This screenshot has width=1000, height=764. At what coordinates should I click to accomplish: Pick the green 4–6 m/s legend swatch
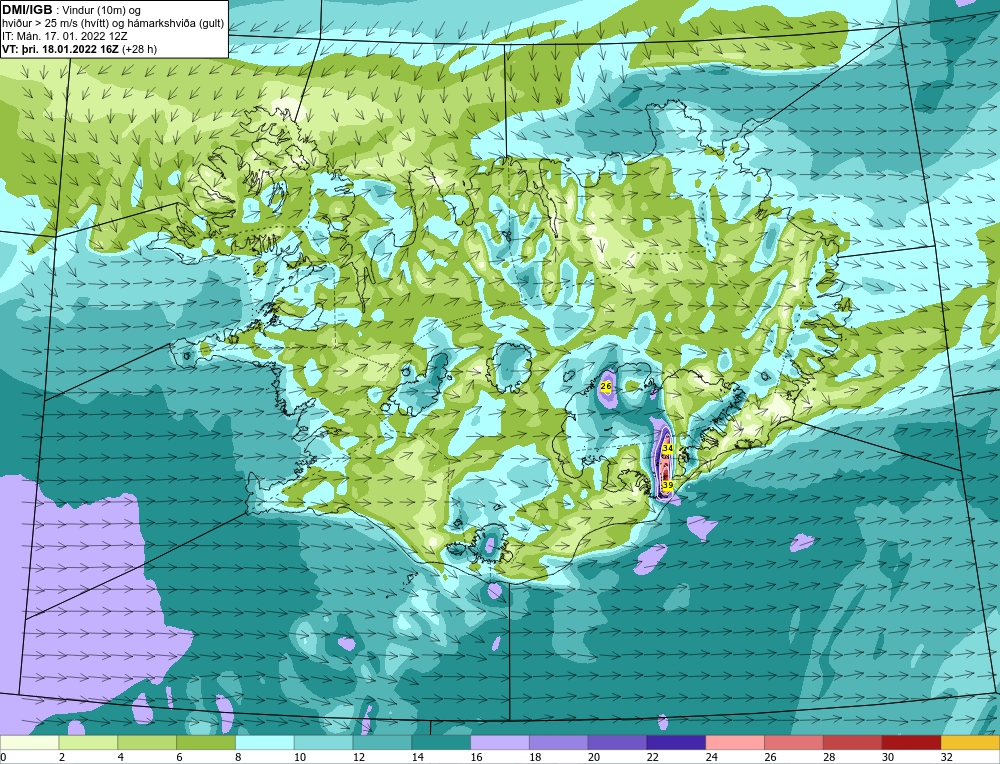(x=147, y=742)
